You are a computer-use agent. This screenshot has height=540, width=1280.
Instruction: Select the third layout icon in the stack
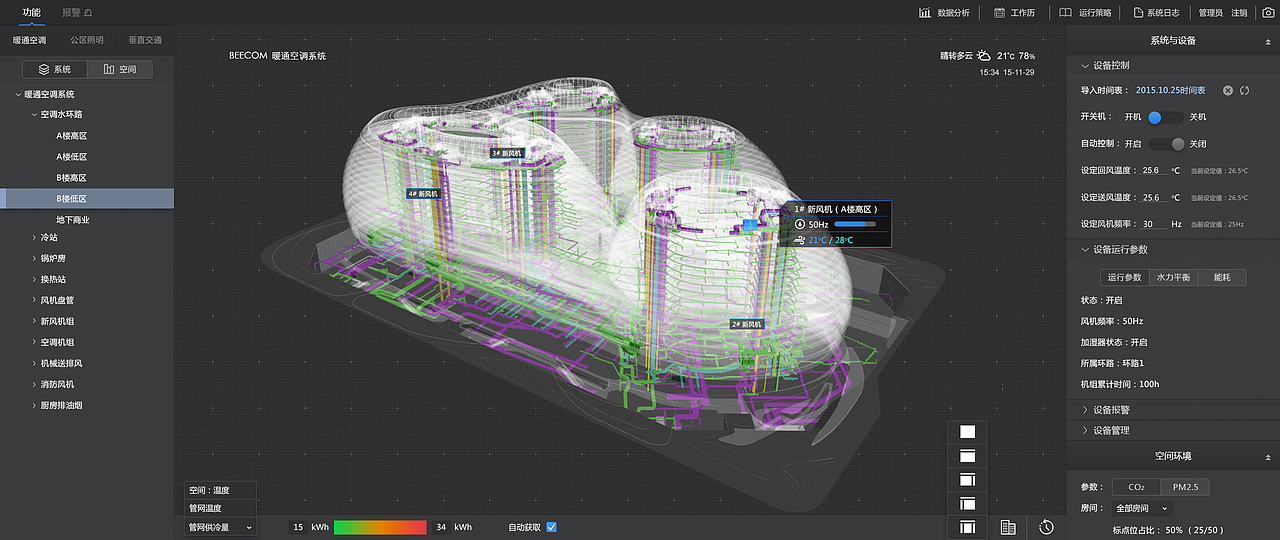point(967,480)
